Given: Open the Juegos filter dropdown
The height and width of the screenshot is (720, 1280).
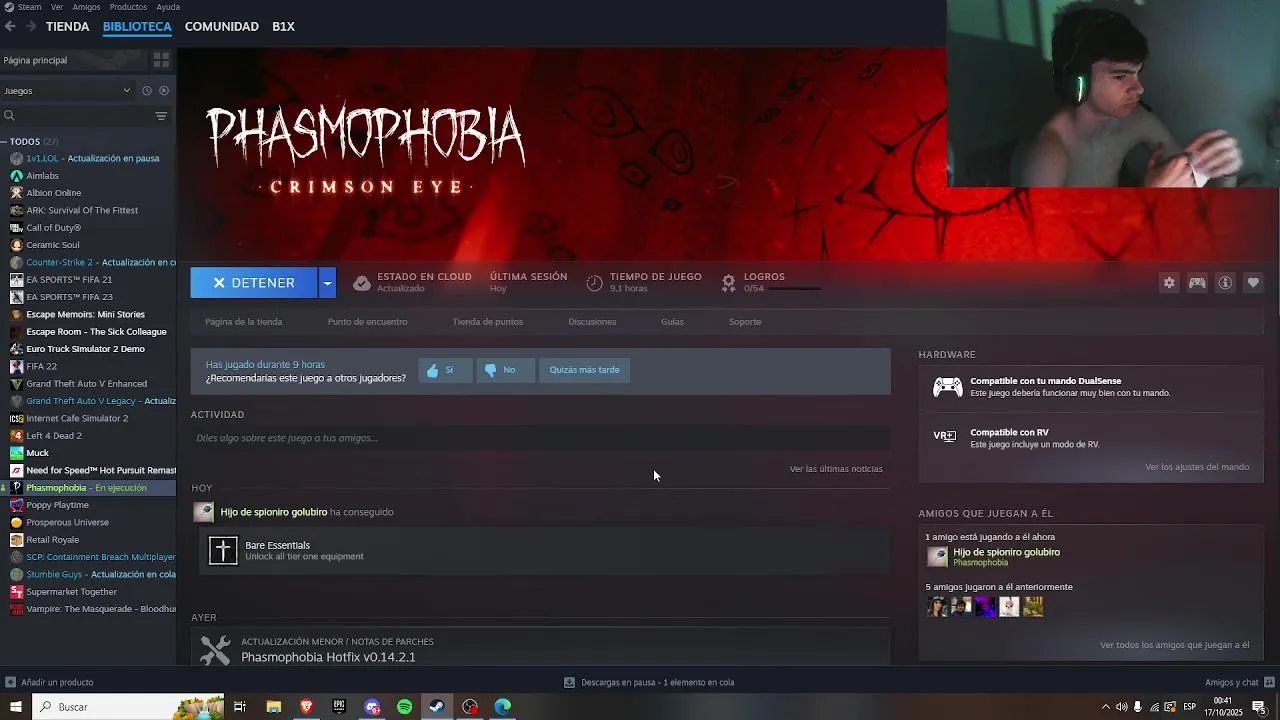Looking at the screenshot, I should pos(67,90).
